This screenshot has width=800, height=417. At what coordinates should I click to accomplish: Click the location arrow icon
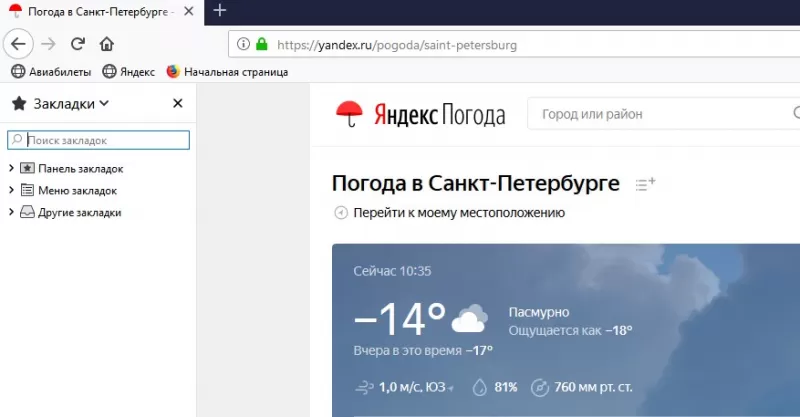coord(341,212)
